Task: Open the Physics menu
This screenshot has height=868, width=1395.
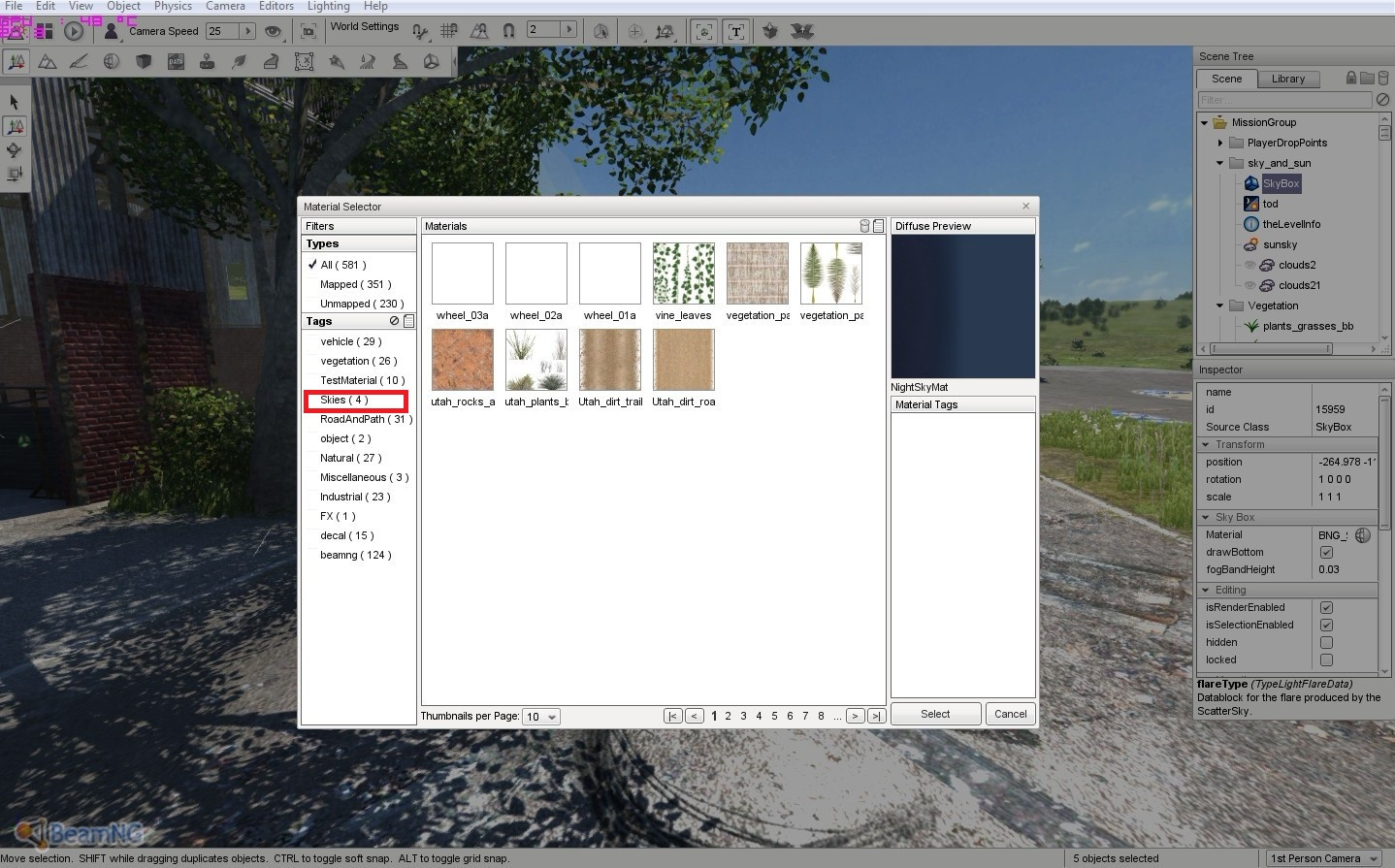Action: point(173,6)
